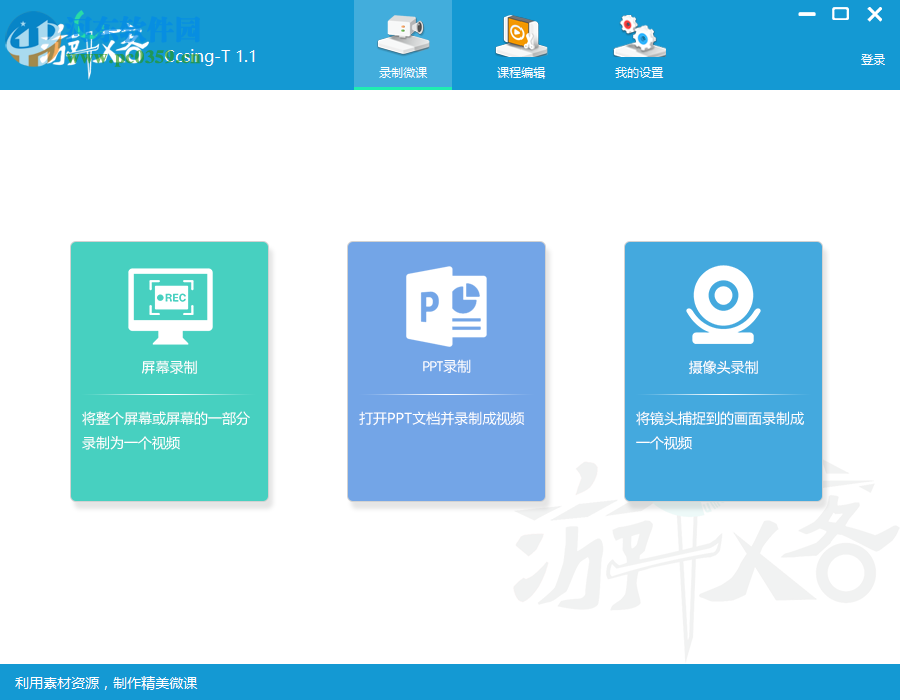
Task: Select the 录制微课 camera icon in the toolbar
Action: pos(403,35)
